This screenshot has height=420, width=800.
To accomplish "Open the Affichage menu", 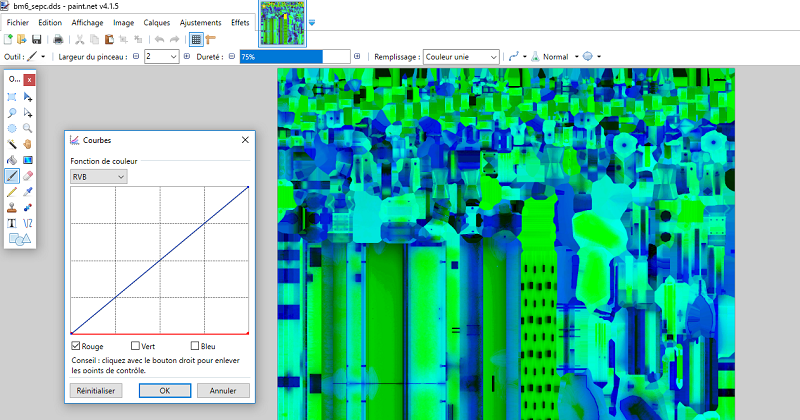I will click(x=87, y=22).
